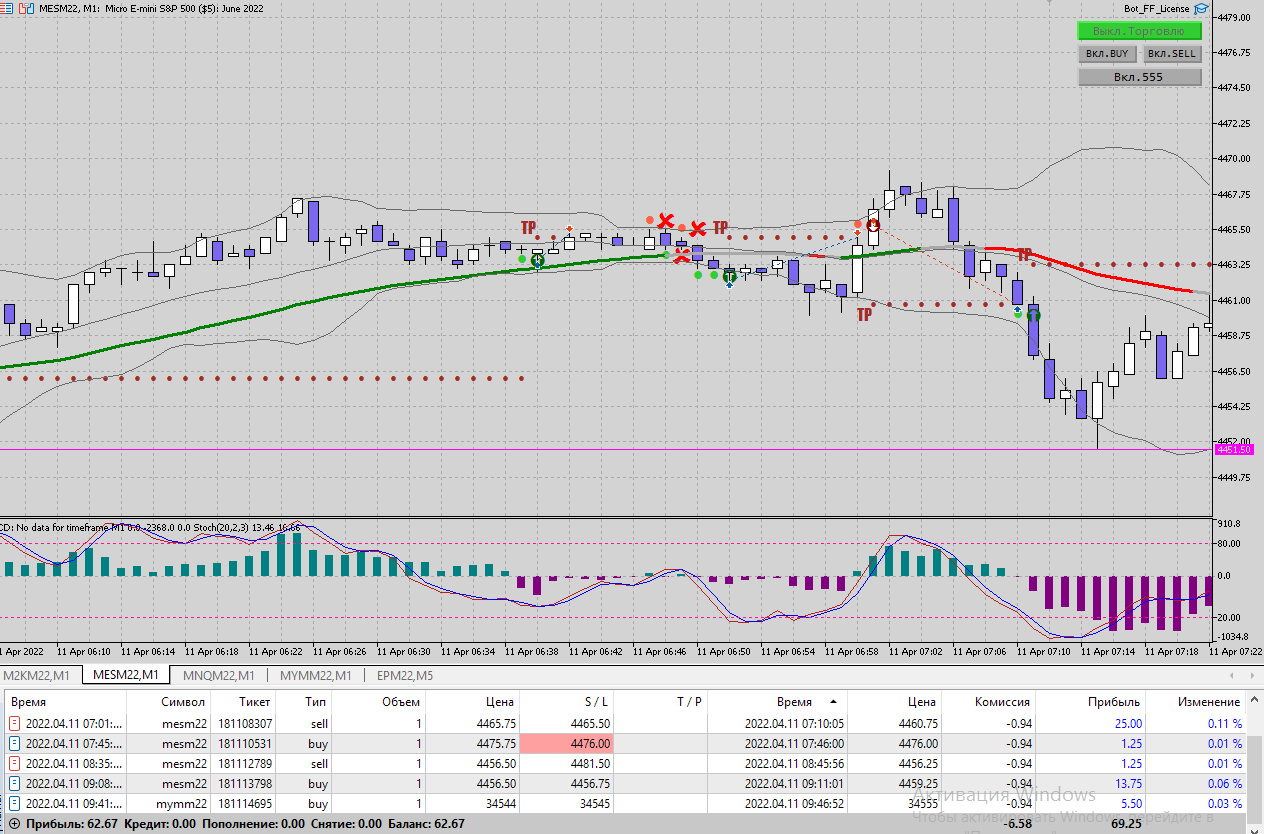Viewport: 1264px width, 834px height.
Task: Sort by the Прибыль column header
Action: [1114, 702]
